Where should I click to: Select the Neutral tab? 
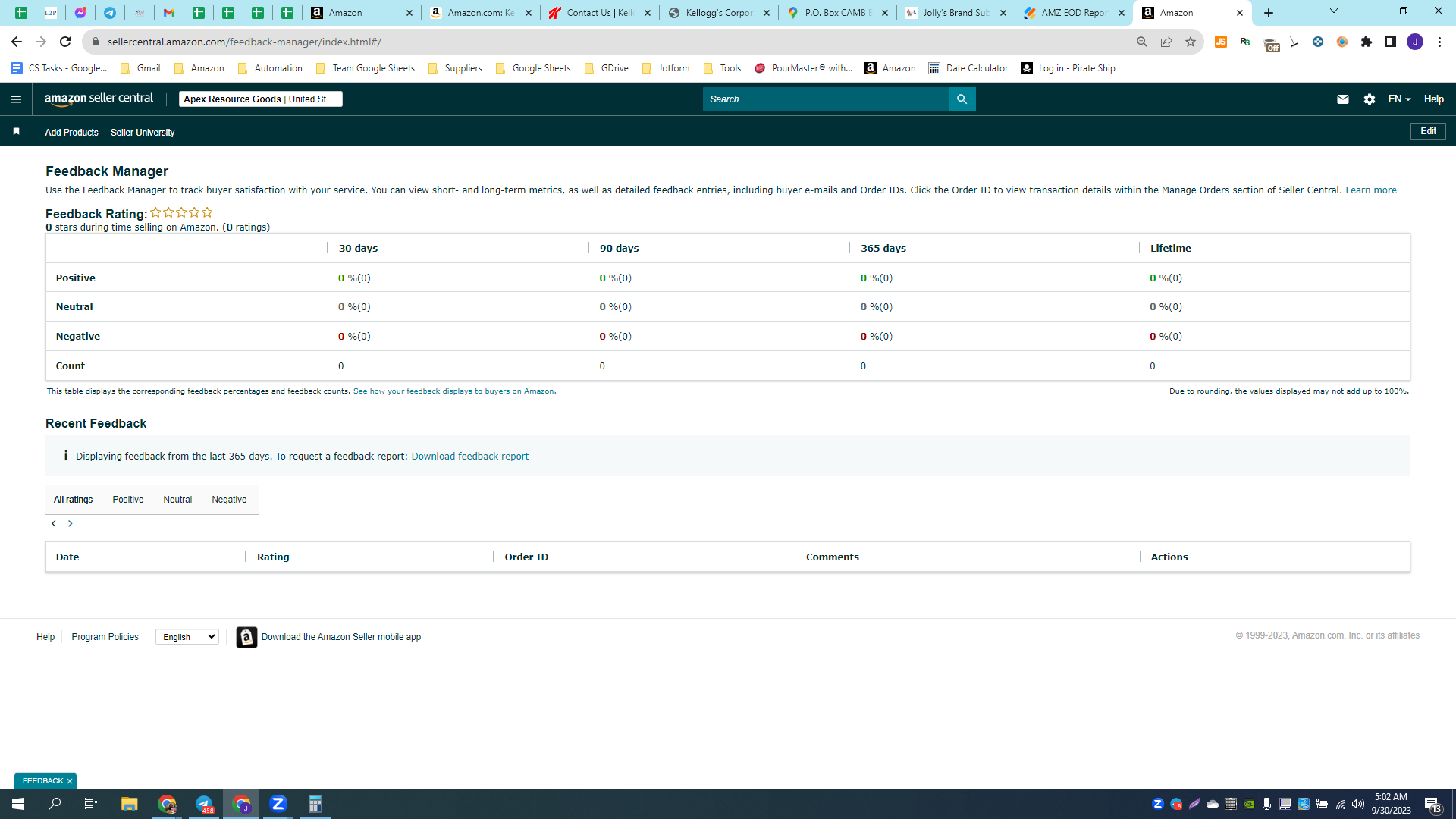[x=177, y=500]
